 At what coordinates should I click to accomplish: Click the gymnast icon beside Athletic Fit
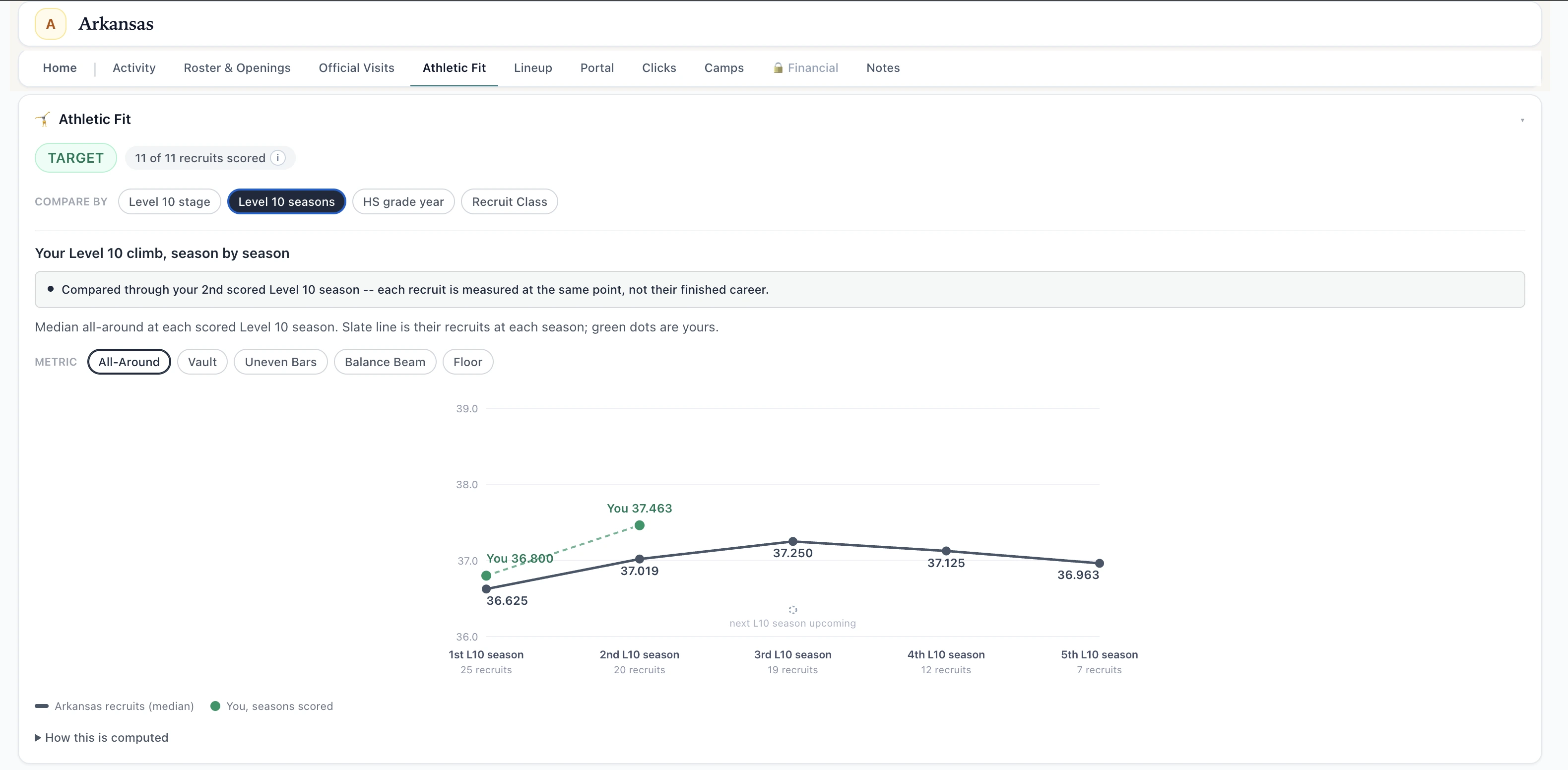[43, 119]
